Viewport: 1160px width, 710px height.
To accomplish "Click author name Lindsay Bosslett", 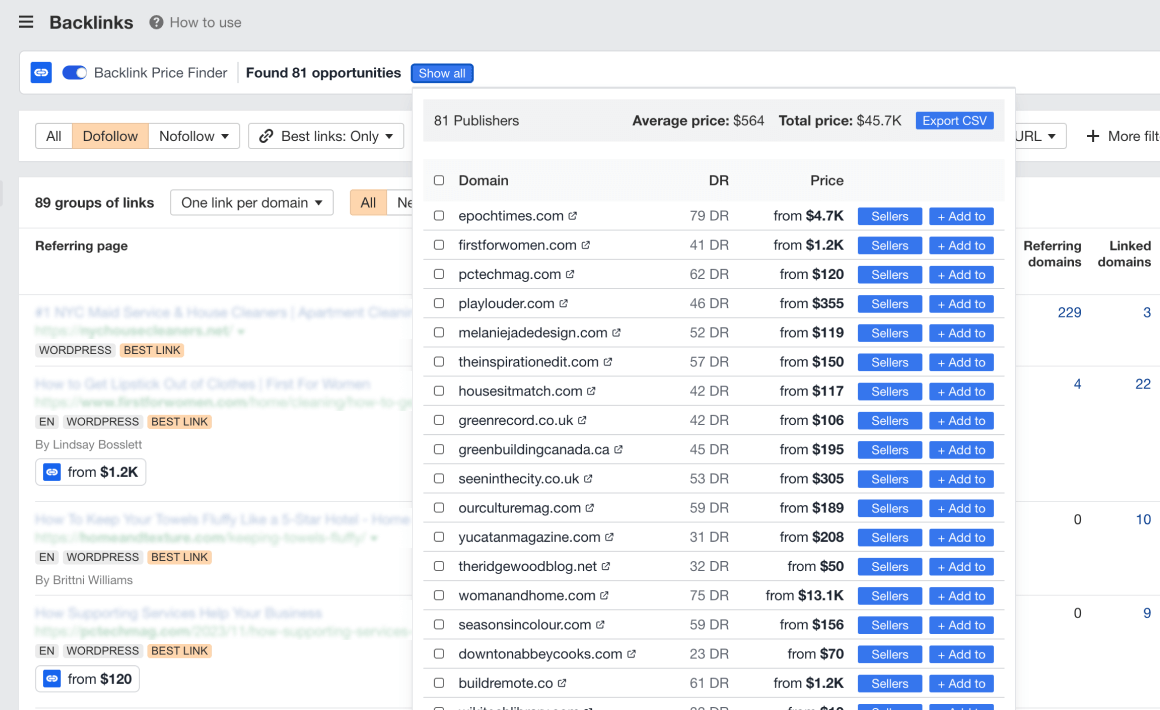I will point(98,444).
